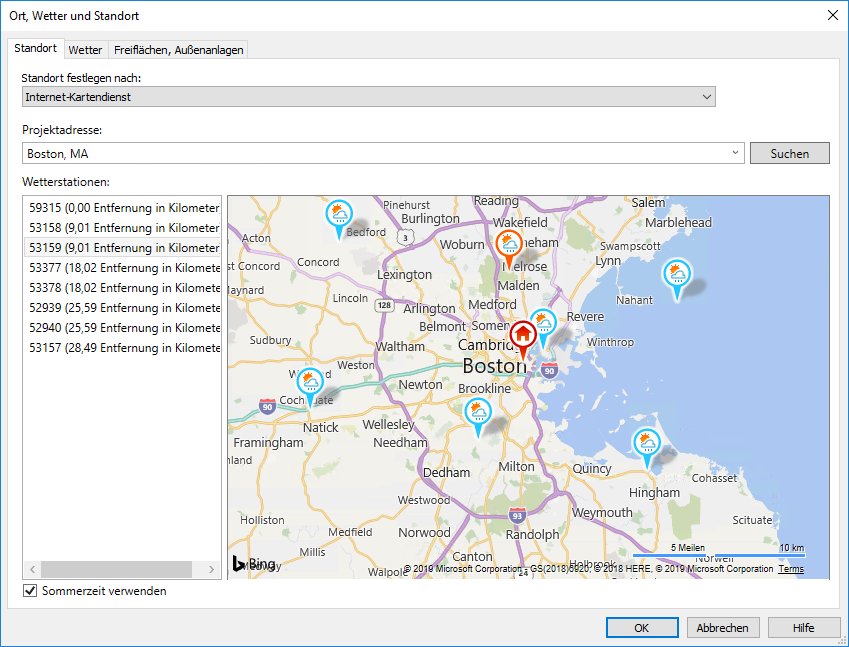Click the Suchen button

pos(789,153)
